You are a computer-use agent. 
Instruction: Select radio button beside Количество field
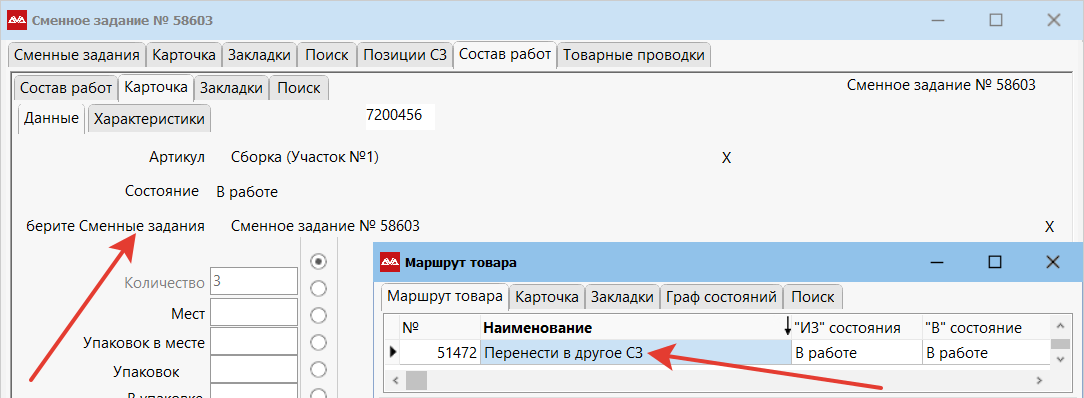pos(318,288)
